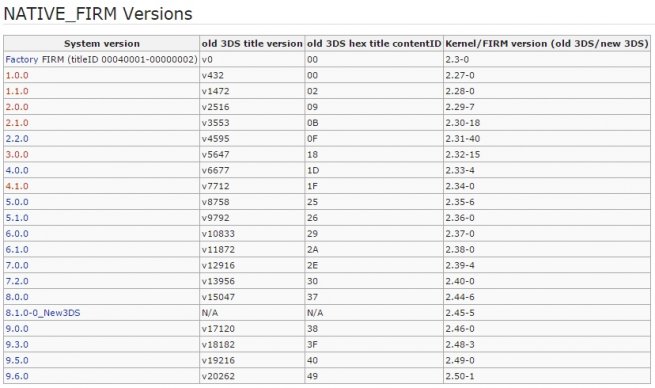Follow the 2.1.0 version link
This screenshot has width=655, height=388.
tap(17, 123)
